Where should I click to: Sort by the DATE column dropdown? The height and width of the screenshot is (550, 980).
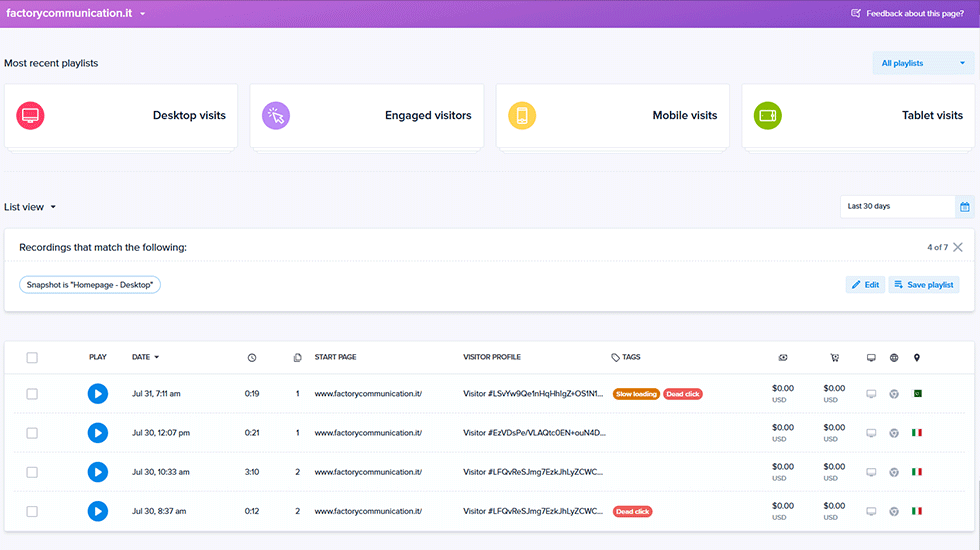145,358
